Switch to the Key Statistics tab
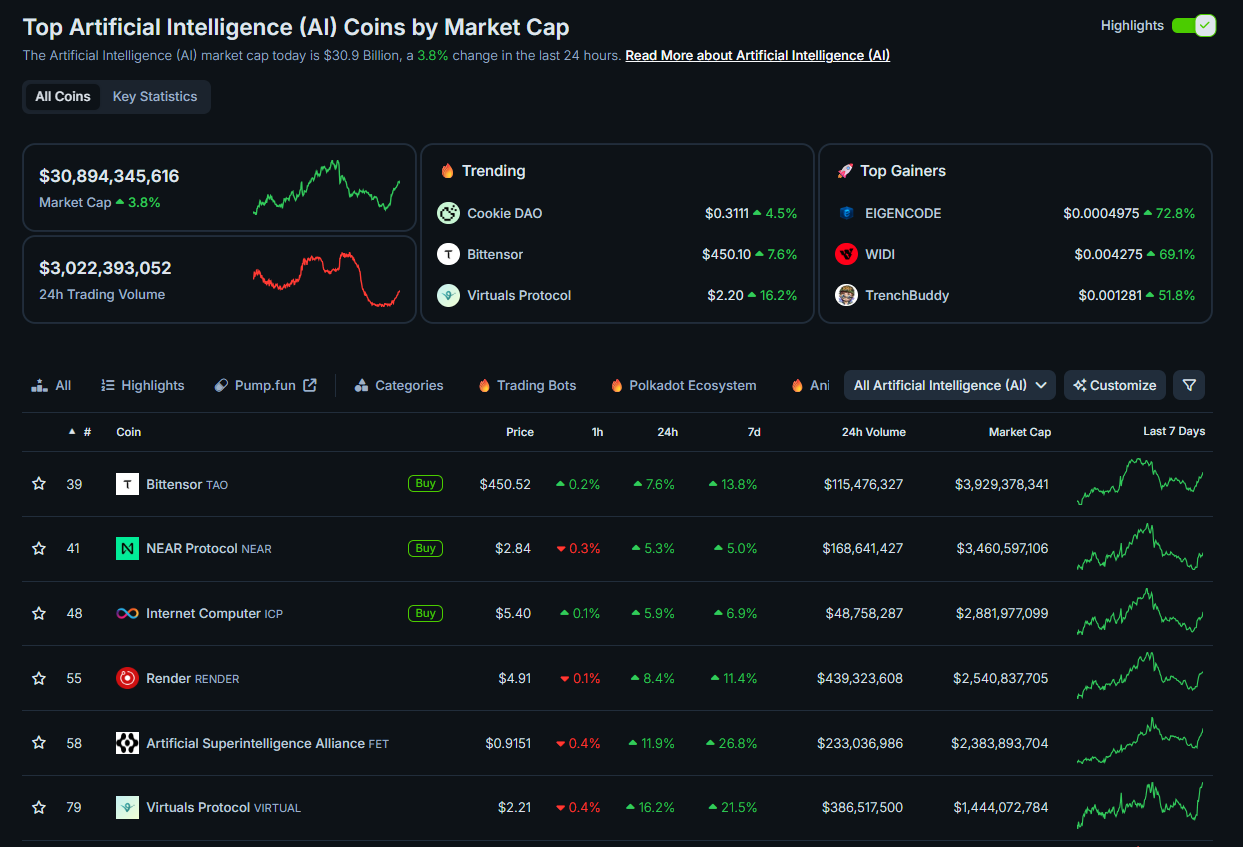The width and height of the screenshot is (1243, 847). [155, 97]
